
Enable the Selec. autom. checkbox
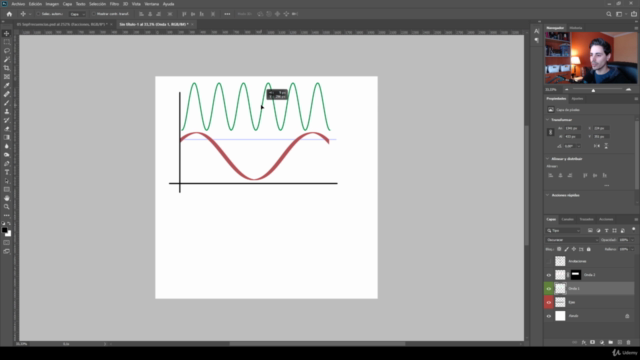tap(38, 14)
